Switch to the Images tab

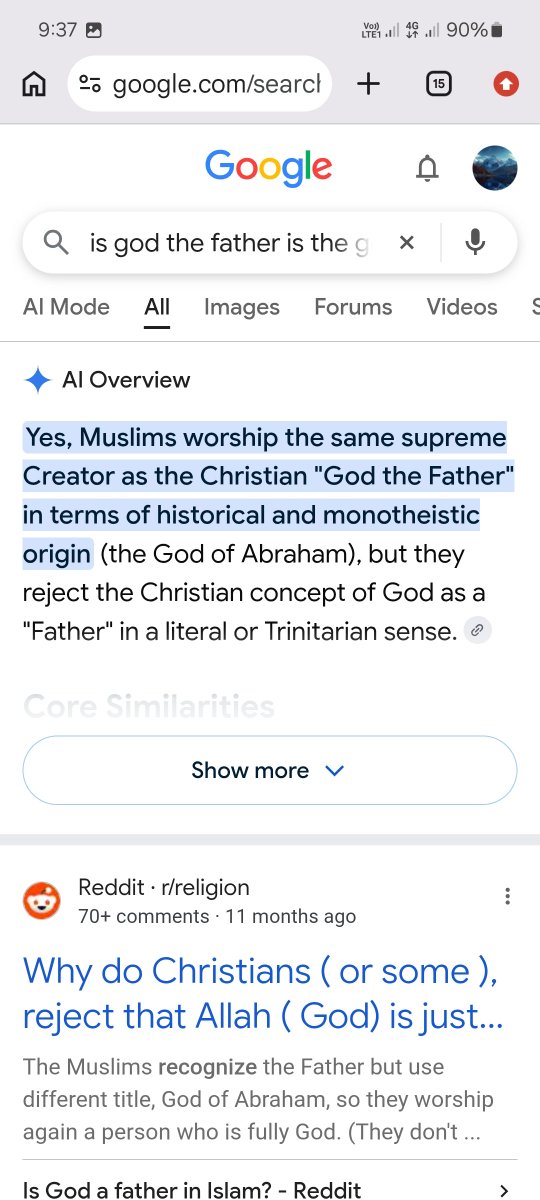[241, 307]
